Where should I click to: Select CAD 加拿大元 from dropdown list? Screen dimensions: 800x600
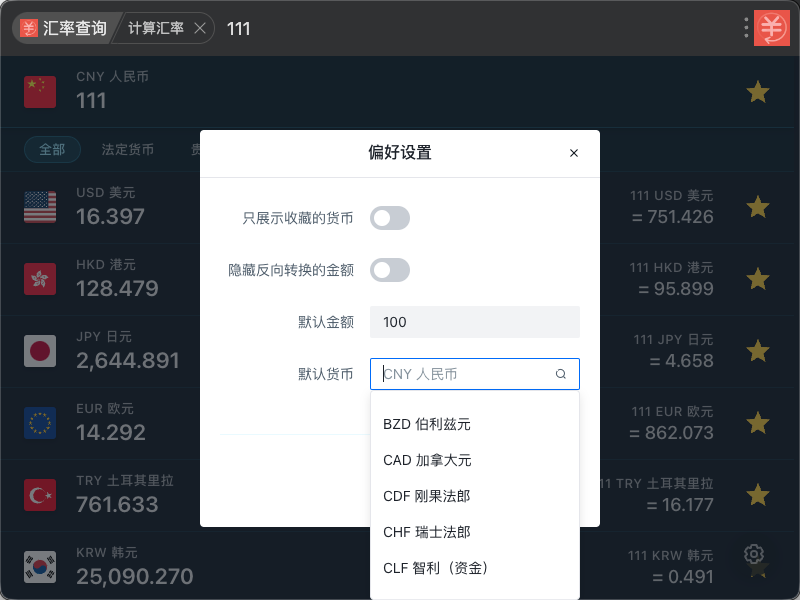coord(474,460)
